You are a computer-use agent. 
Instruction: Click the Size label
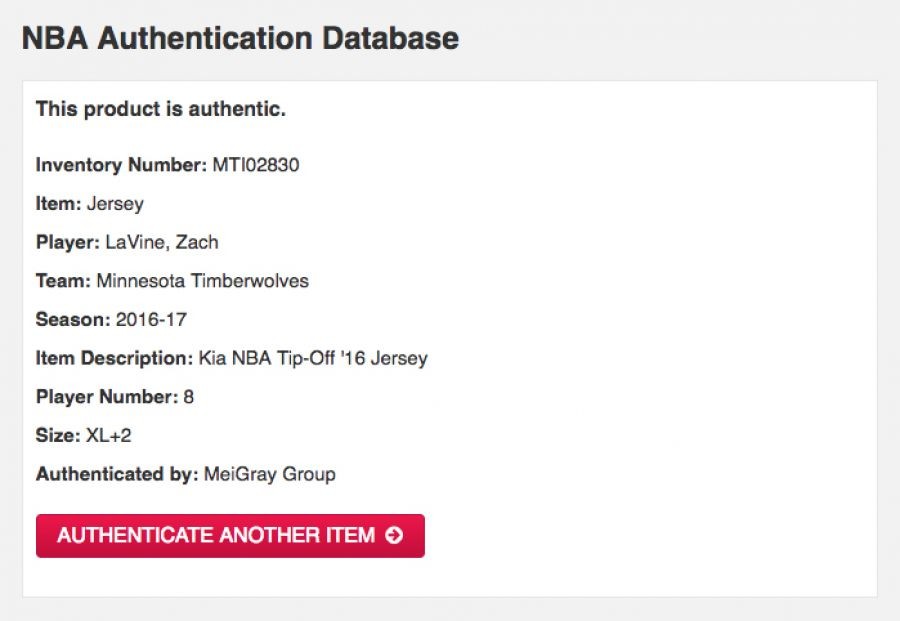57,436
